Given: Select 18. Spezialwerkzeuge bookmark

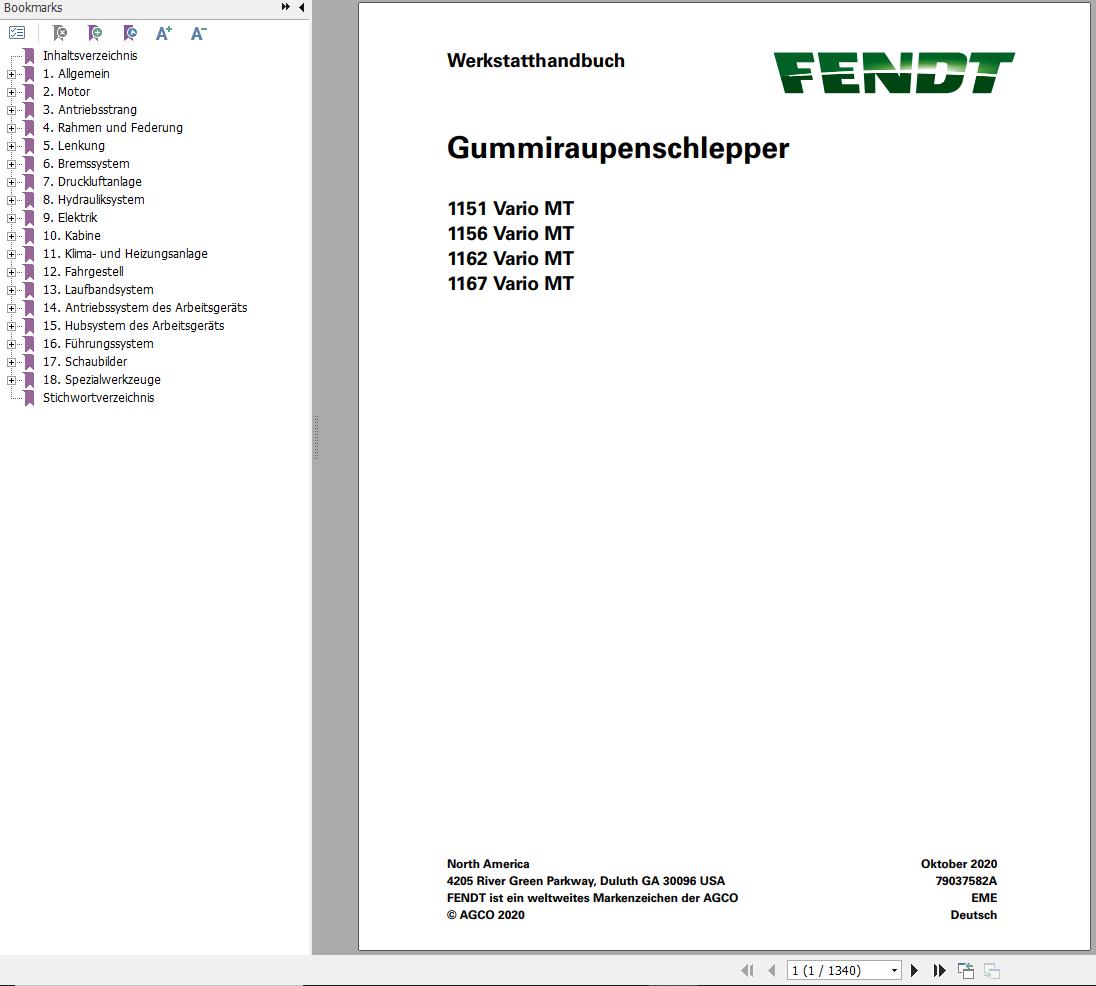Looking at the screenshot, I should click(101, 379).
